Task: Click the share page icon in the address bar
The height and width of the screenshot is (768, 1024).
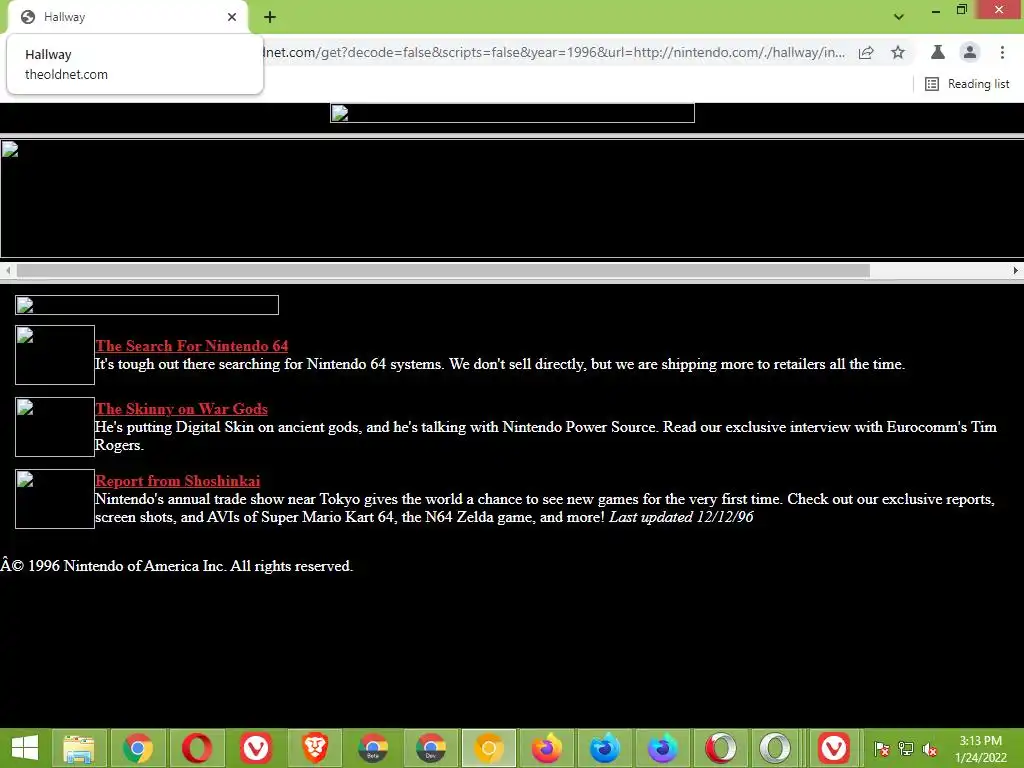Action: click(x=866, y=52)
